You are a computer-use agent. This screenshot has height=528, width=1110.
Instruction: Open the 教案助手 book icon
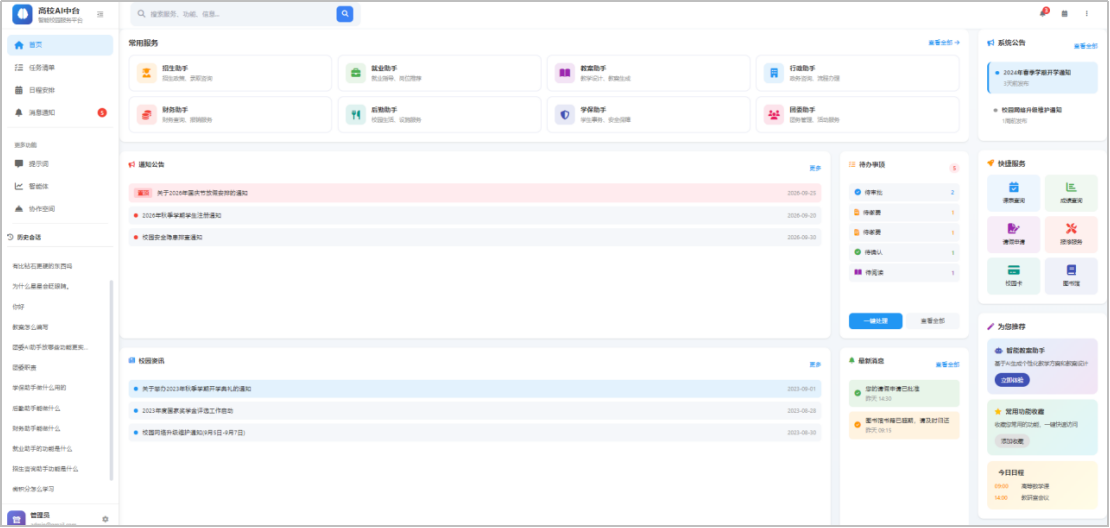565,72
